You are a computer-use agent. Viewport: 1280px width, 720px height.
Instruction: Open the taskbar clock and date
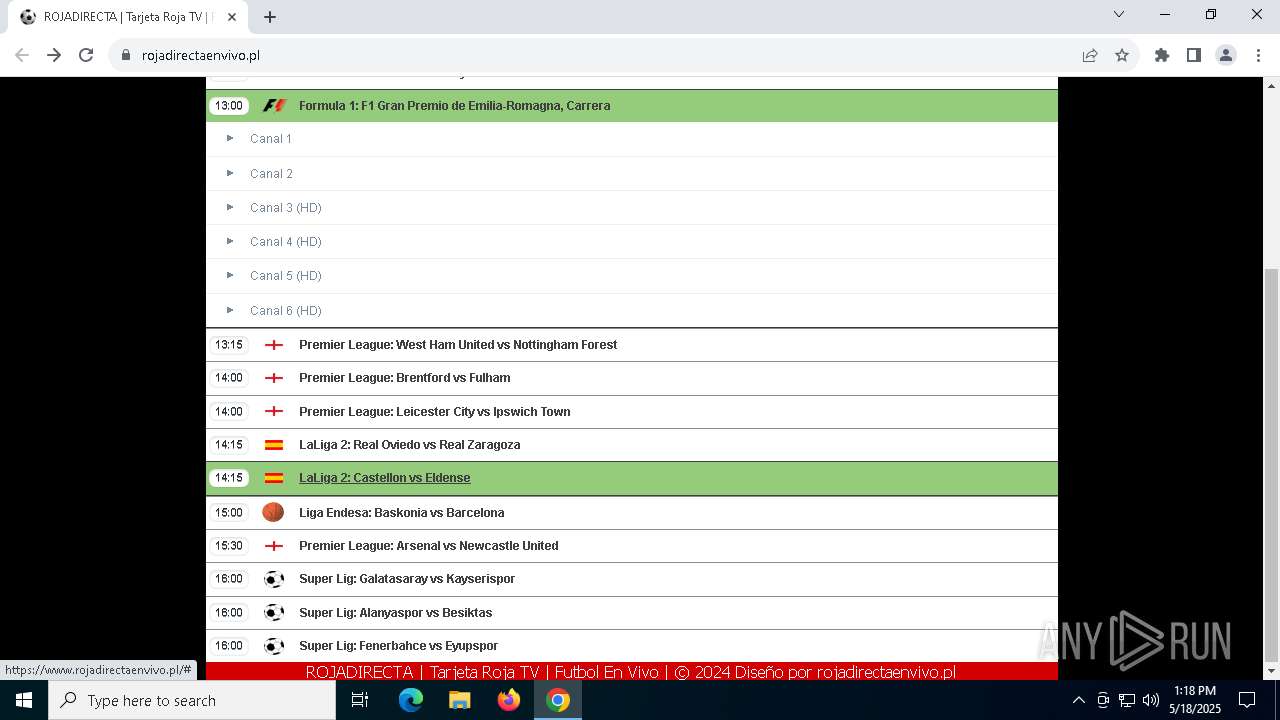coord(1195,700)
